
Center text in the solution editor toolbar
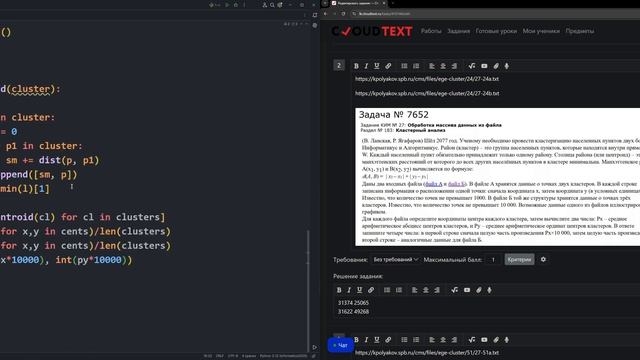click(x=426, y=290)
